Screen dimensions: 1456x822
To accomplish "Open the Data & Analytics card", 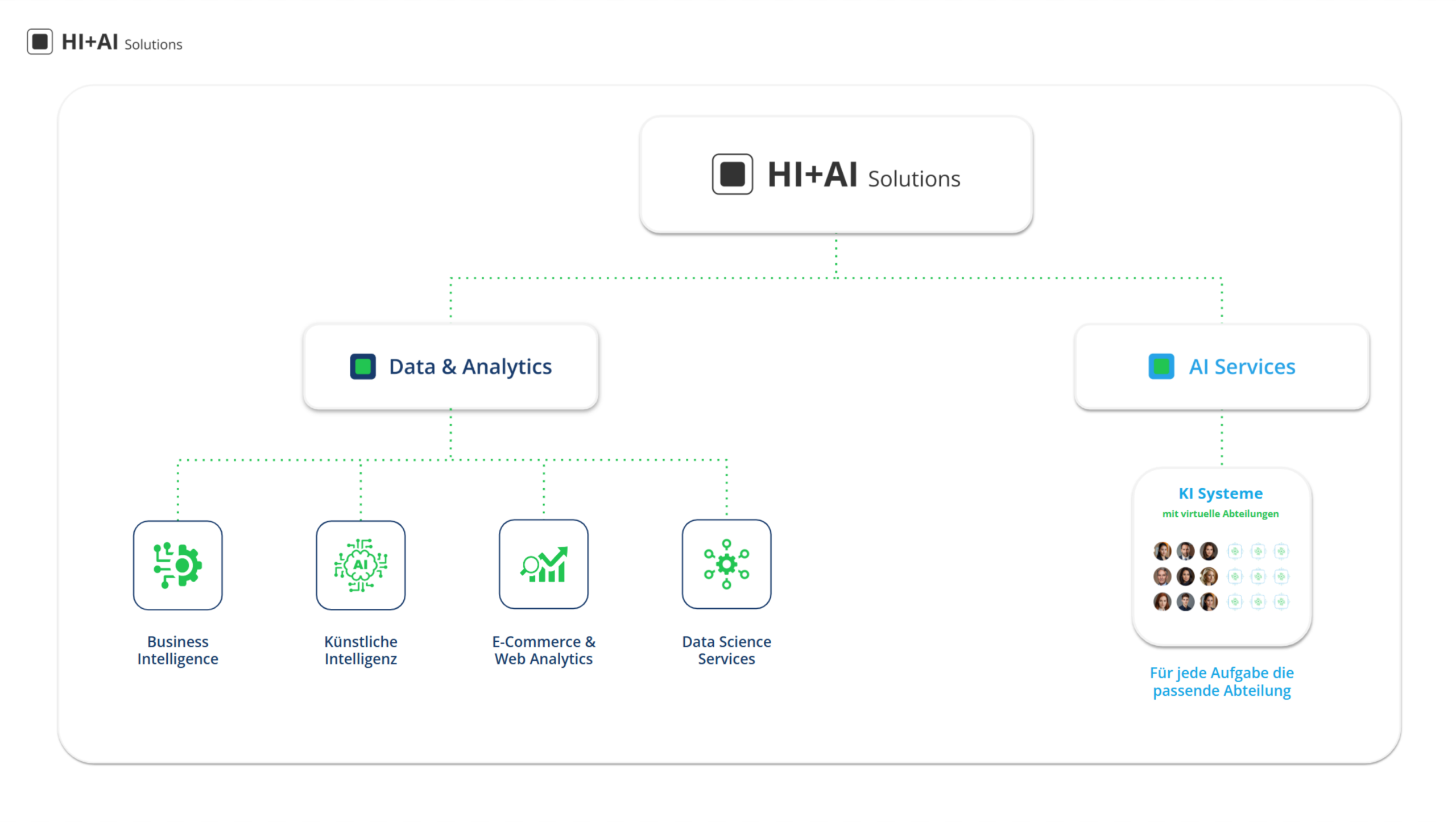I will (450, 367).
